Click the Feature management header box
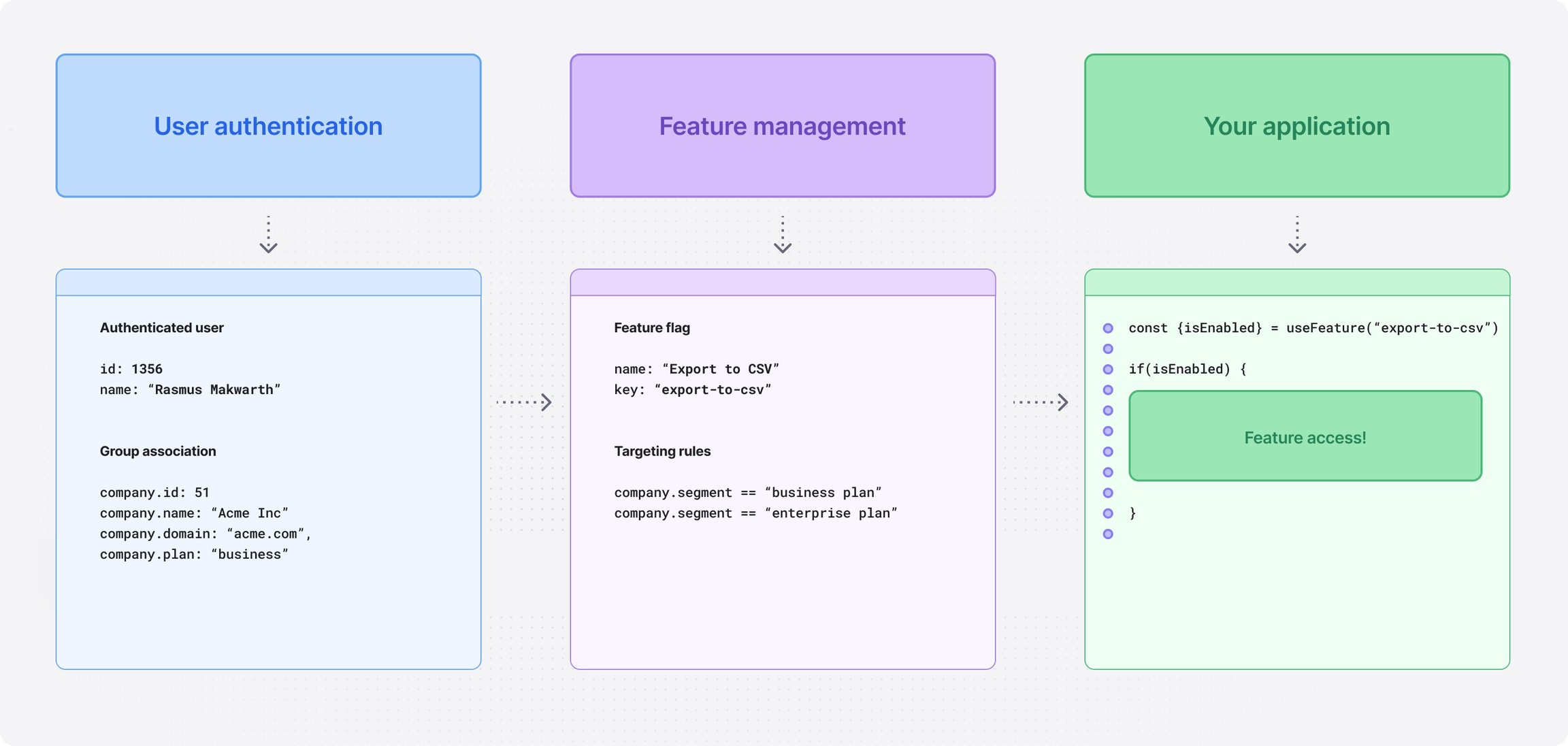 [782, 126]
